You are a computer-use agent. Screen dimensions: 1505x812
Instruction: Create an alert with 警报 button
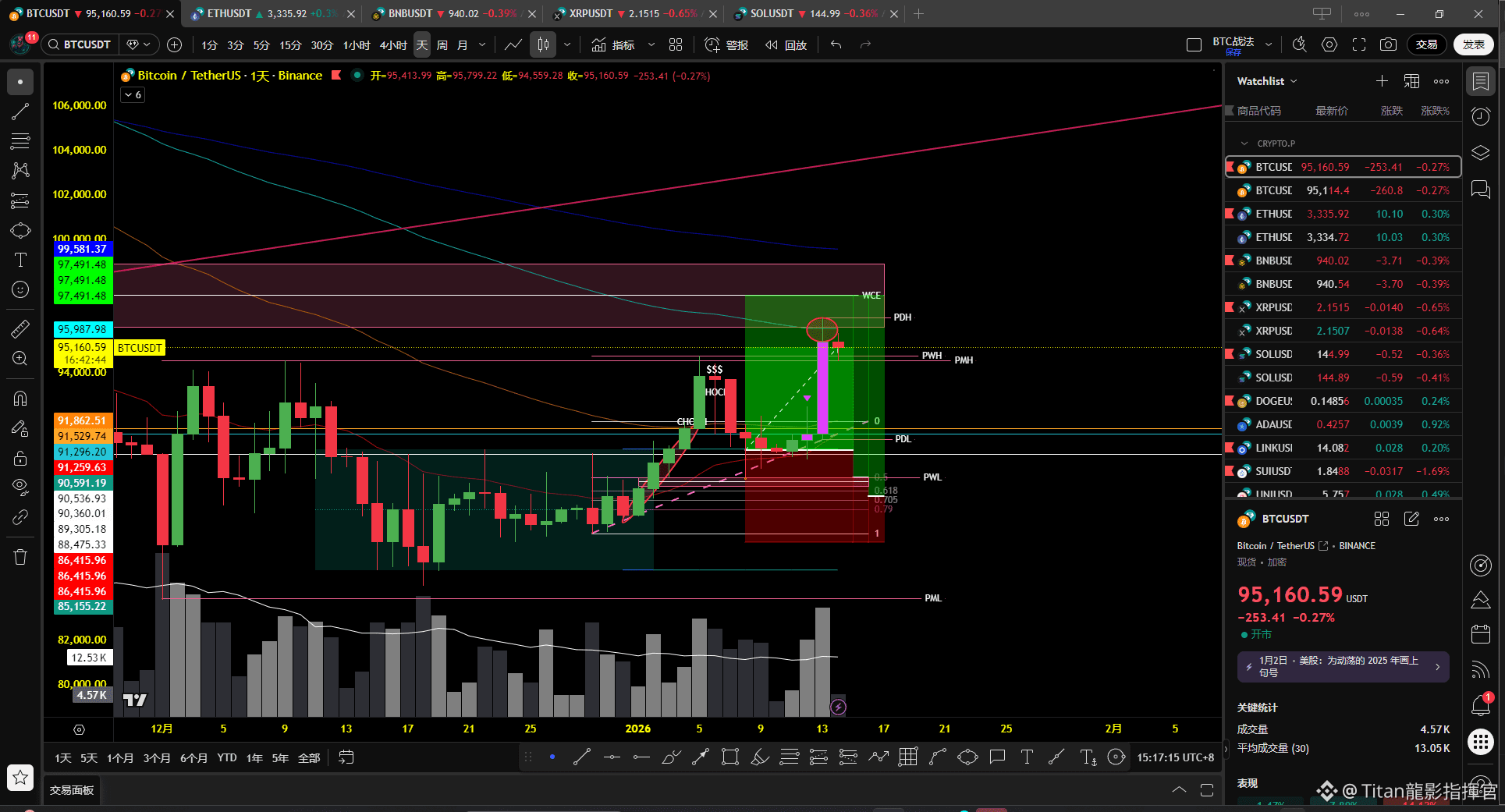pyautogui.click(x=726, y=45)
